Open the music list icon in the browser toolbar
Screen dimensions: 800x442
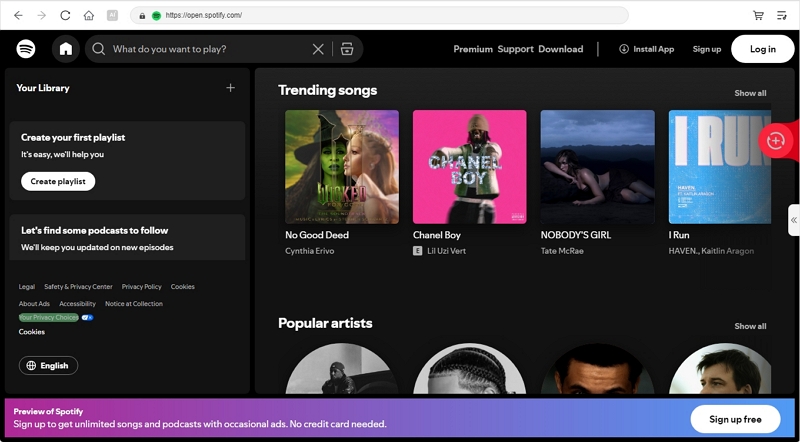click(x=782, y=15)
